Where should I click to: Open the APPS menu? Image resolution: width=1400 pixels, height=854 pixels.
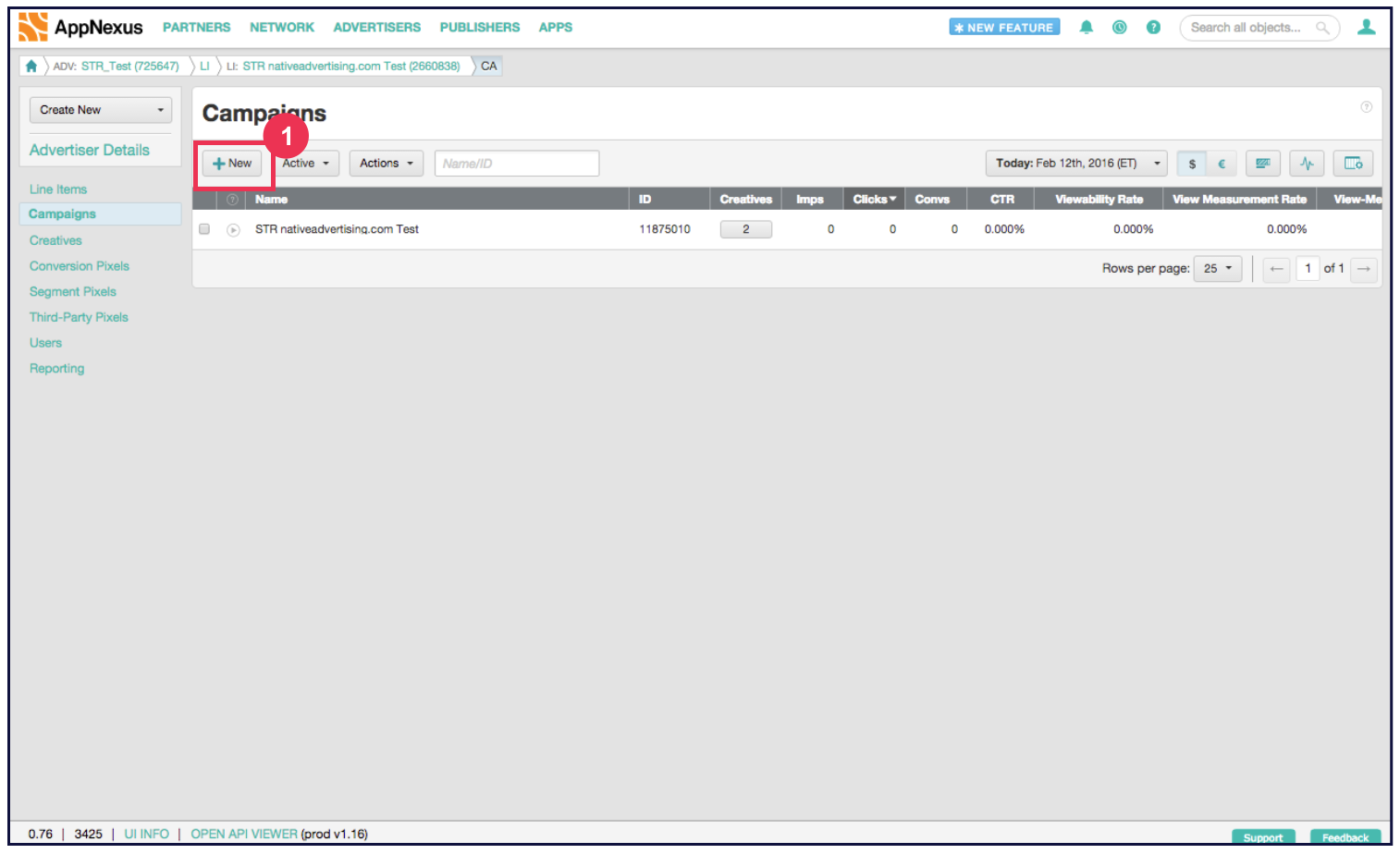(x=556, y=28)
